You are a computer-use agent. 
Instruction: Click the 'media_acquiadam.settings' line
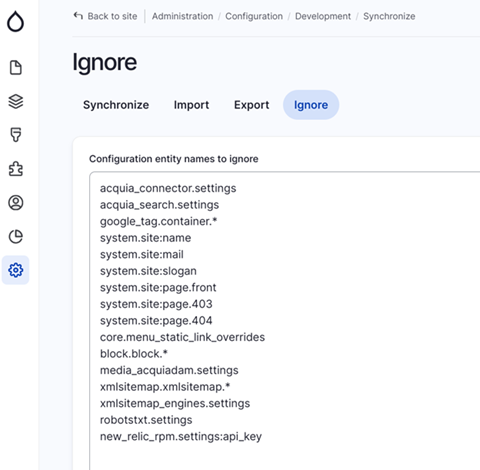pyautogui.click(x=169, y=370)
